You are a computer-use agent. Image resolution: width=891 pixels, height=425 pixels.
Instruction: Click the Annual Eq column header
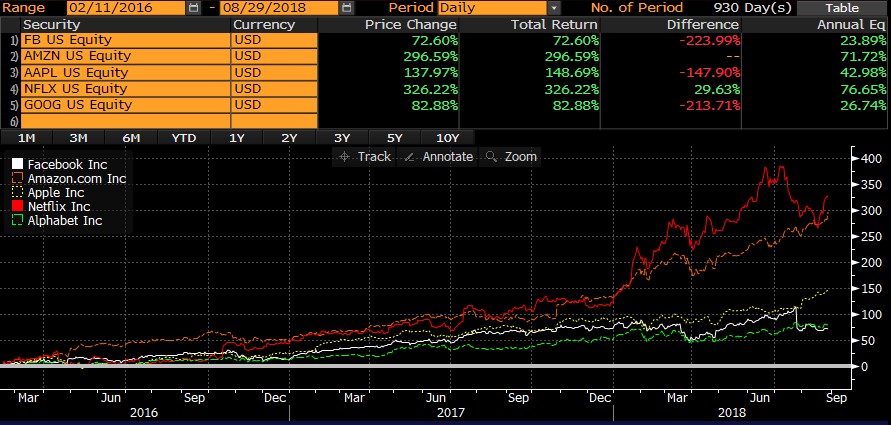[x=851, y=25]
